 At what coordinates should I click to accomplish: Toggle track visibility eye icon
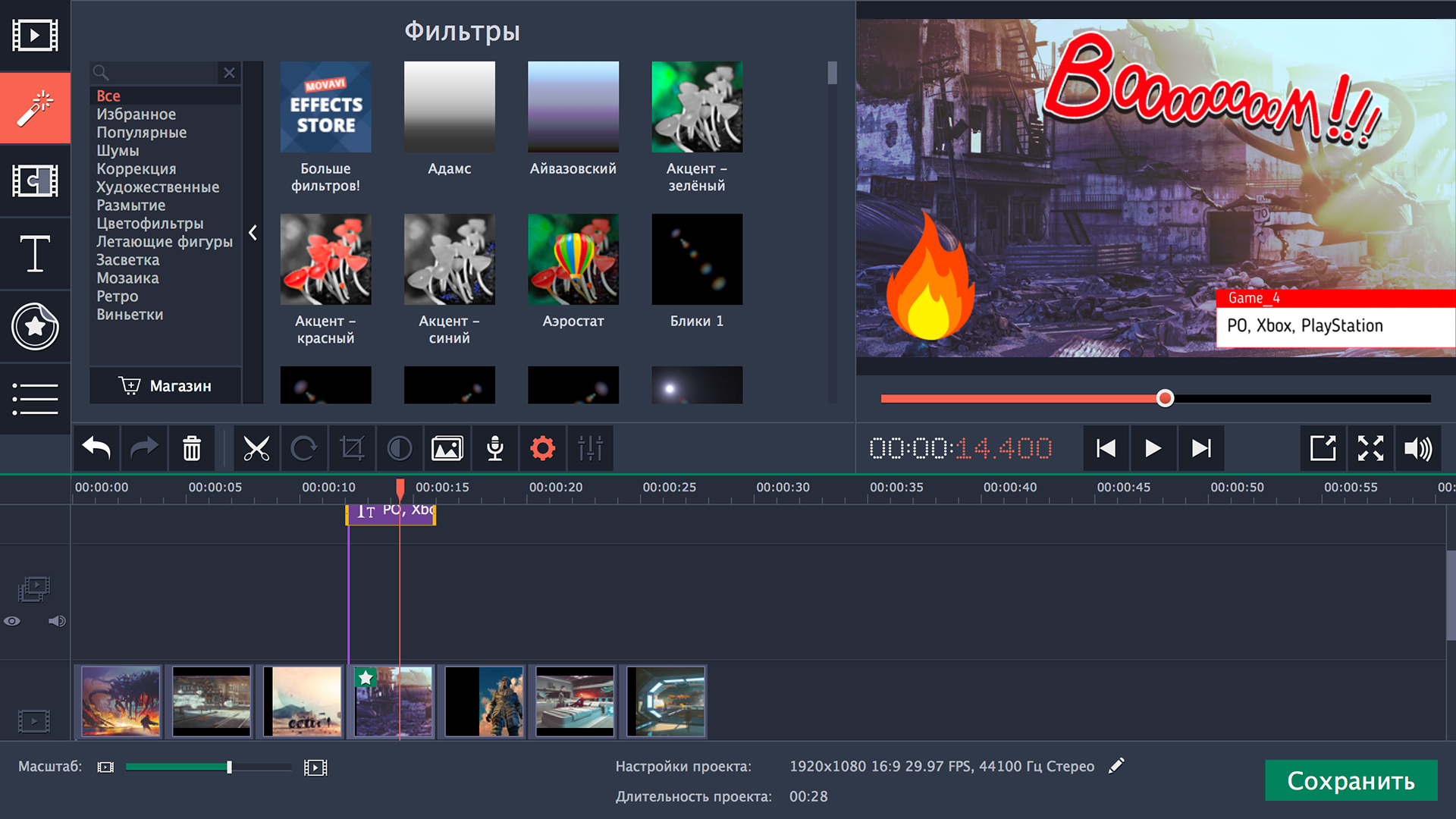(12, 621)
